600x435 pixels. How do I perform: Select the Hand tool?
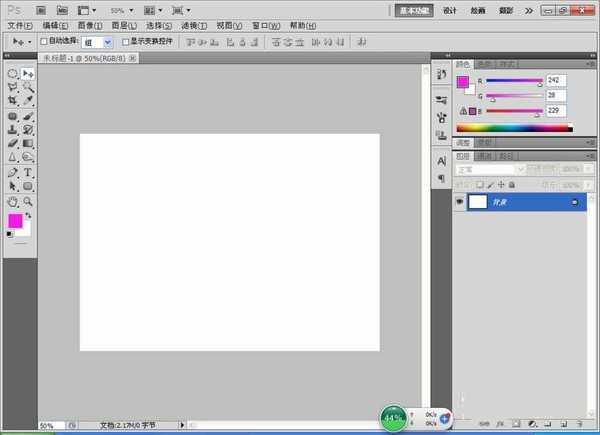pos(12,201)
